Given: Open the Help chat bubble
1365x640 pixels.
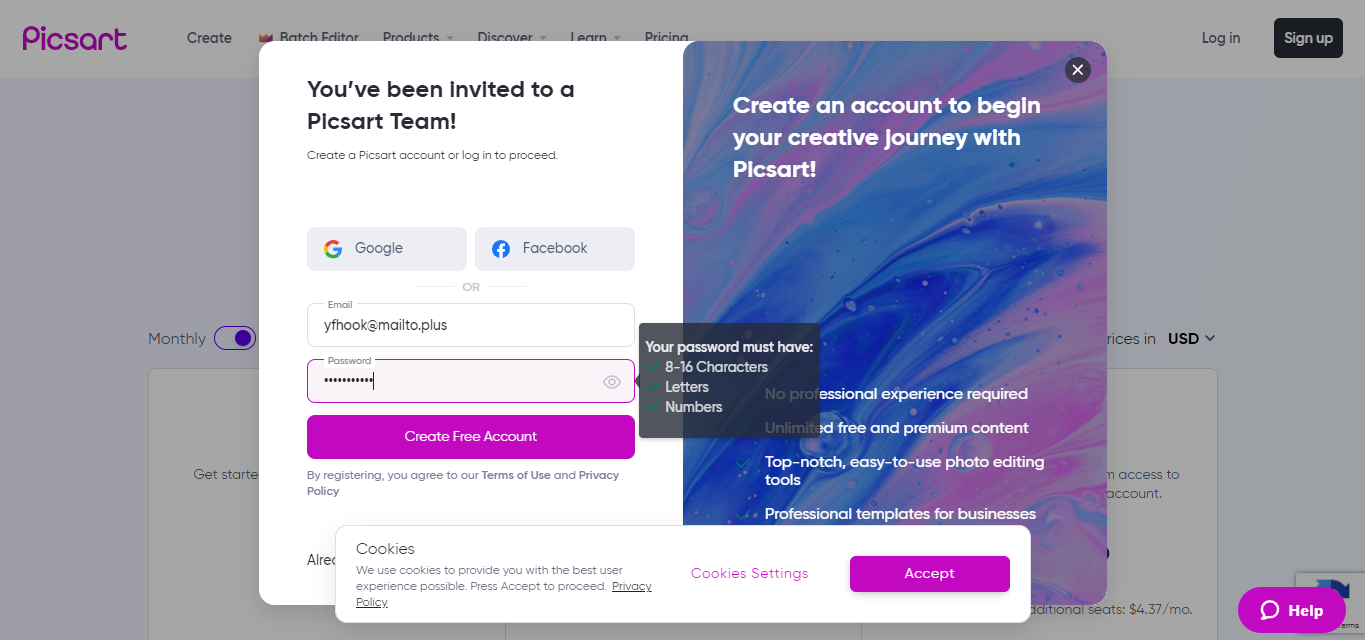Looking at the screenshot, I should [1291, 610].
